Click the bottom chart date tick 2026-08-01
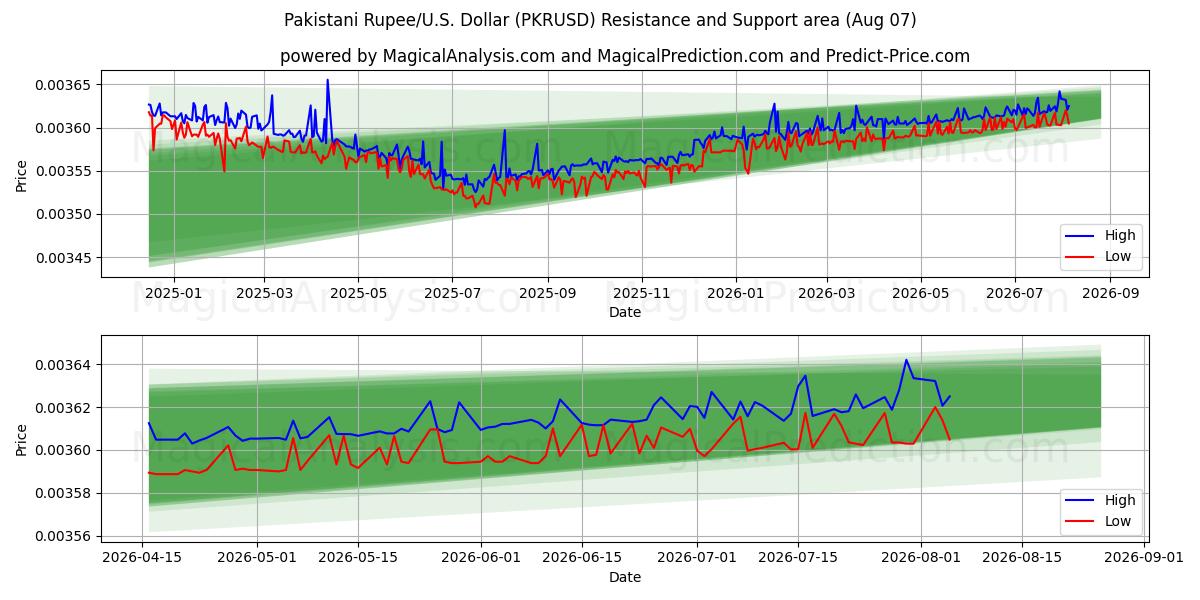This screenshot has width=1200, height=600. point(921,558)
